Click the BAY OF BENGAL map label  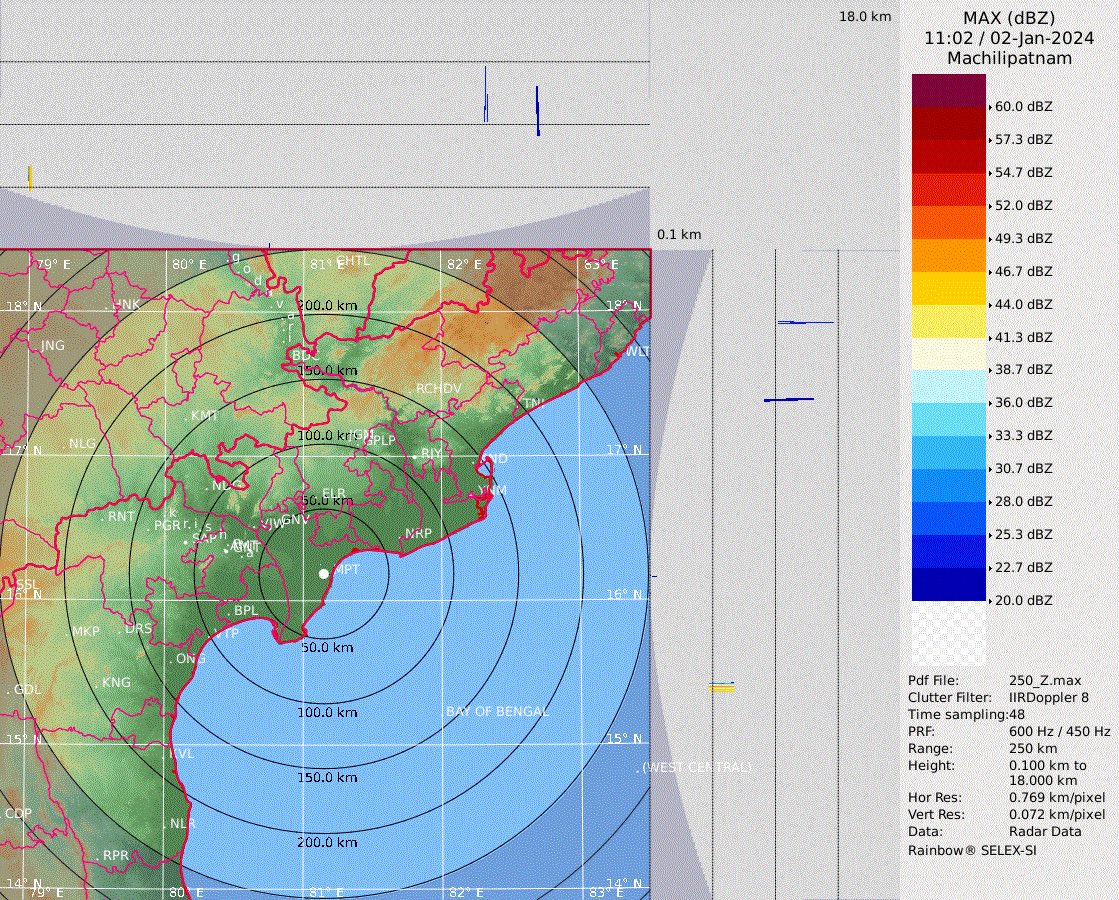497,712
